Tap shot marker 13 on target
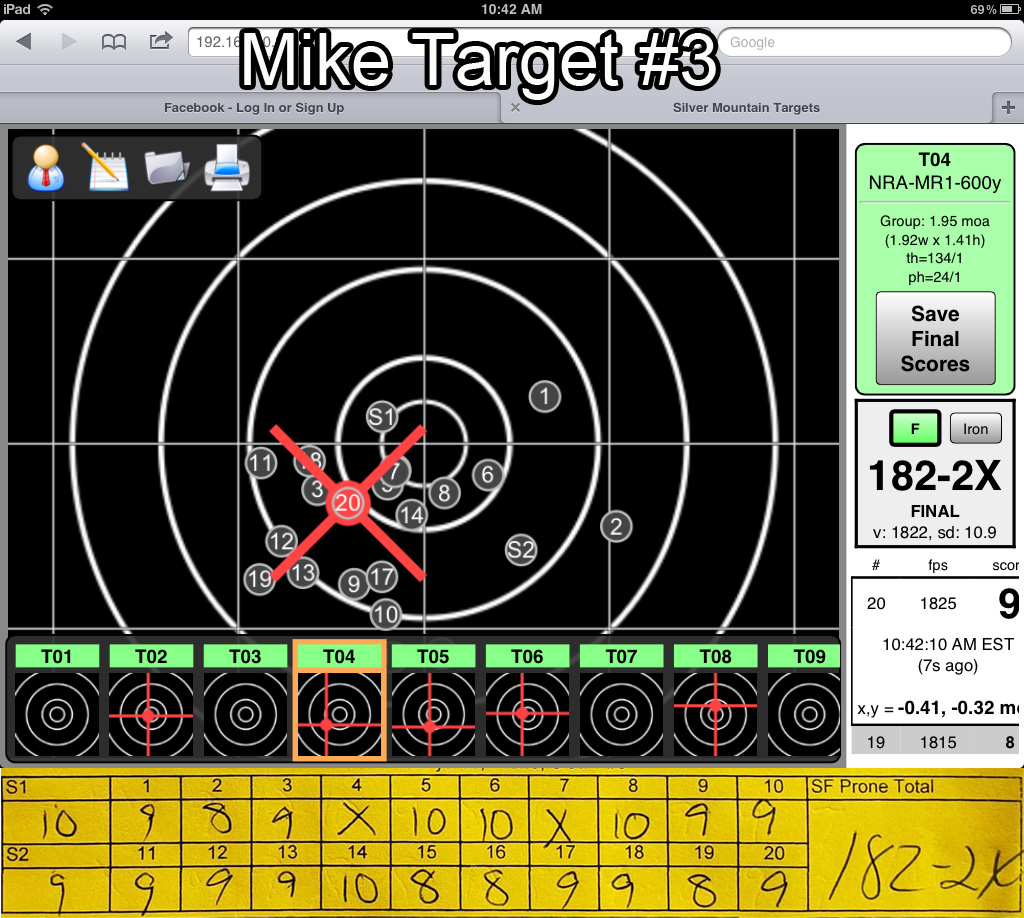 pyautogui.click(x=303, y=573)
